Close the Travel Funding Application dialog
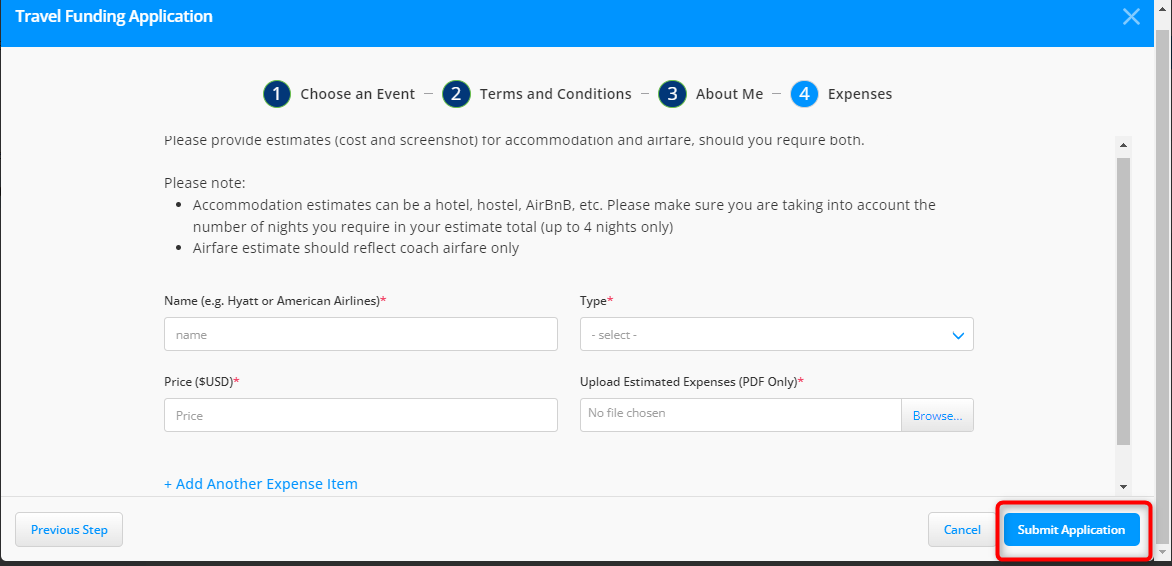 1131,17
